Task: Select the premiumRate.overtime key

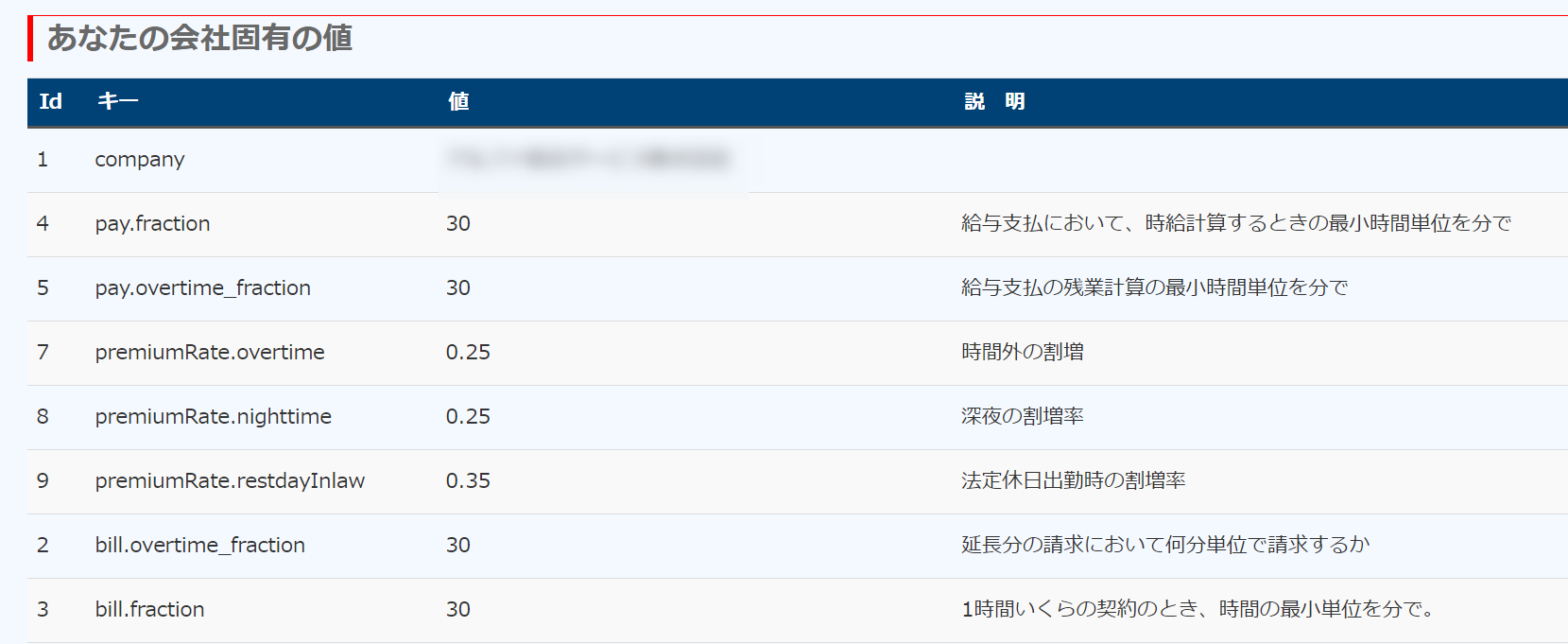Action: tap(210, 353)
